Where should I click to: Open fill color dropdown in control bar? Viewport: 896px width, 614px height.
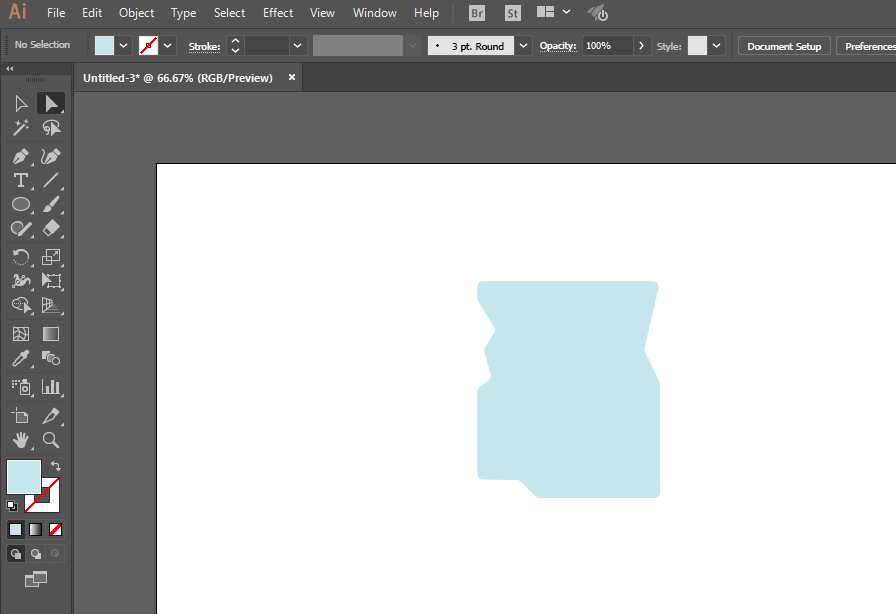coord(123,46)
